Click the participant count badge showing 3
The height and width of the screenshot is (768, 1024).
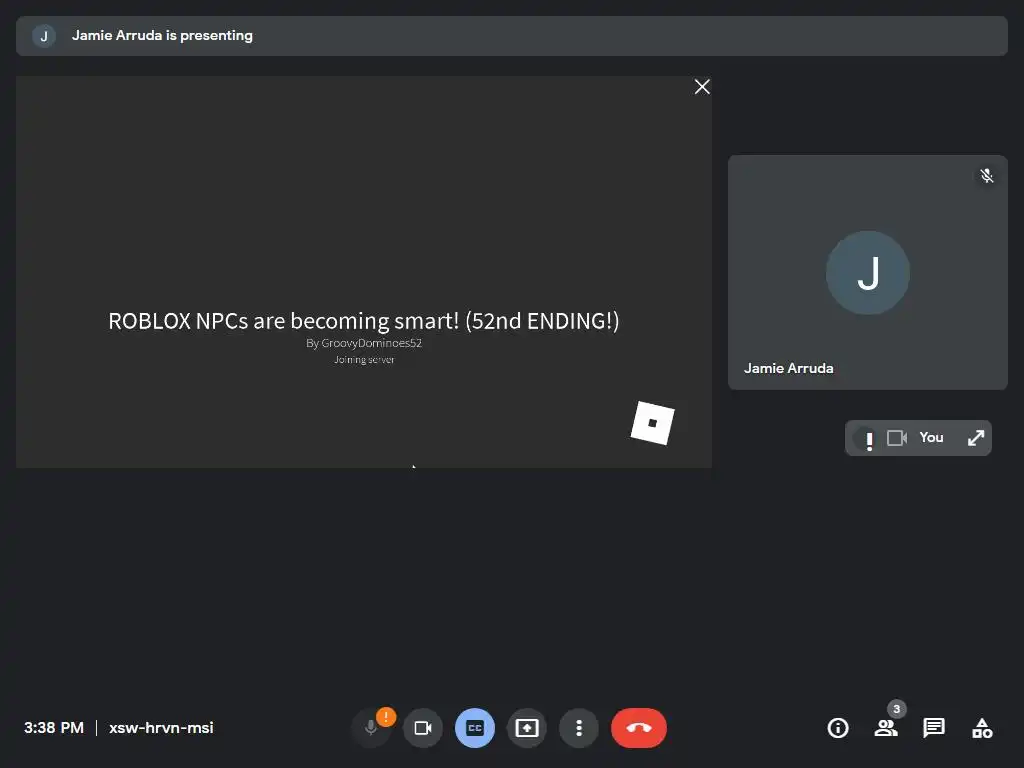[x=897, y=709]
